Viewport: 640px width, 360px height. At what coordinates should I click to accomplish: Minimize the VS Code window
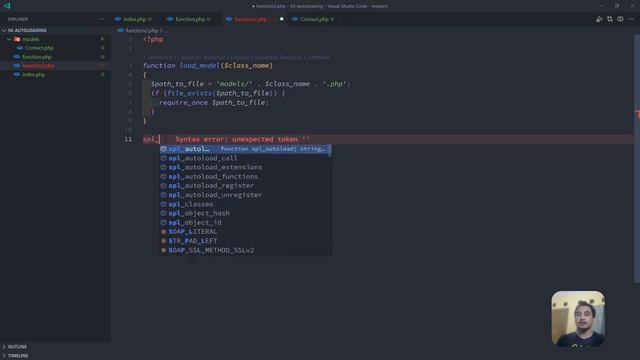[x=602, y=6]
